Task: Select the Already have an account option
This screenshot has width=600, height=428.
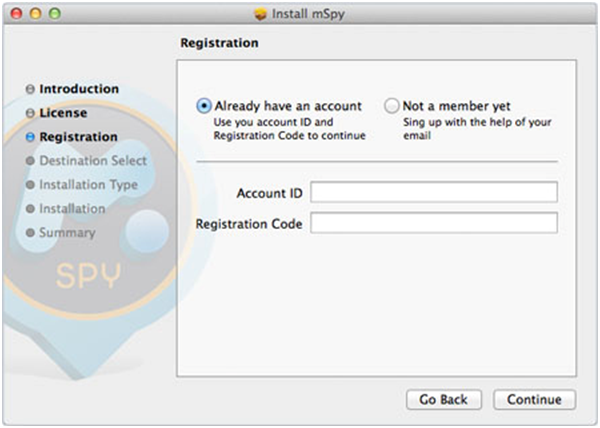Action: coord(204,106)
